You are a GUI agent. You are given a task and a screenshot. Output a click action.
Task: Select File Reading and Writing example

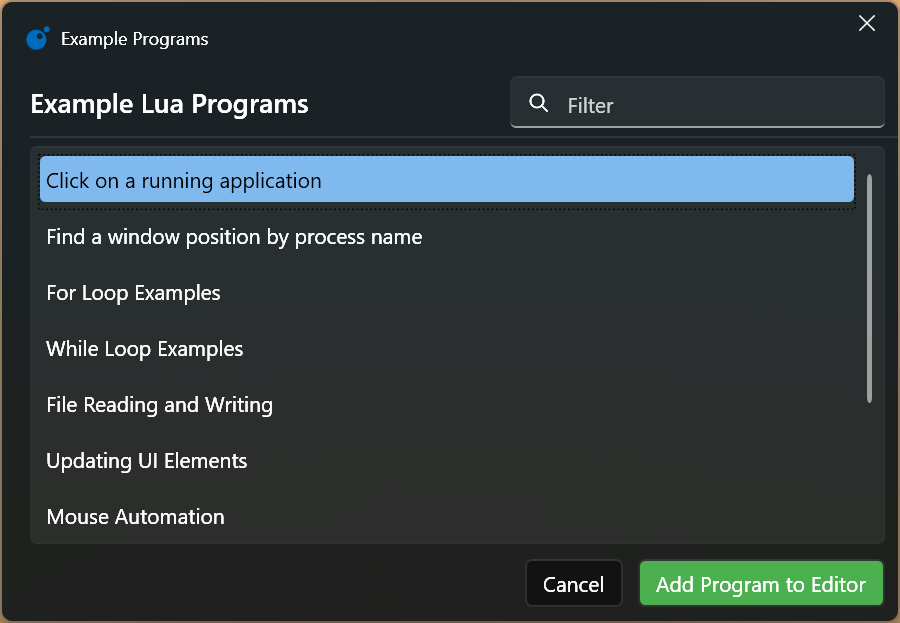(447, 405)
